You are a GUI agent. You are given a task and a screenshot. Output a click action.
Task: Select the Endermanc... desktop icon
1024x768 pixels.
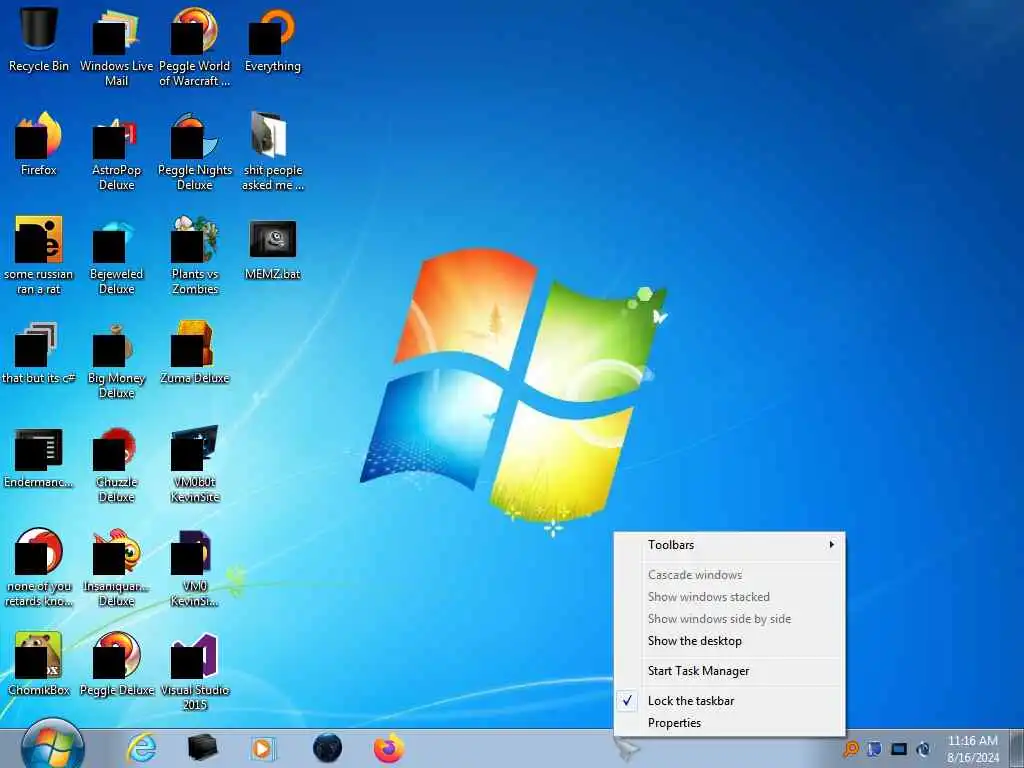pyautogui.click(x=39, y=457)
